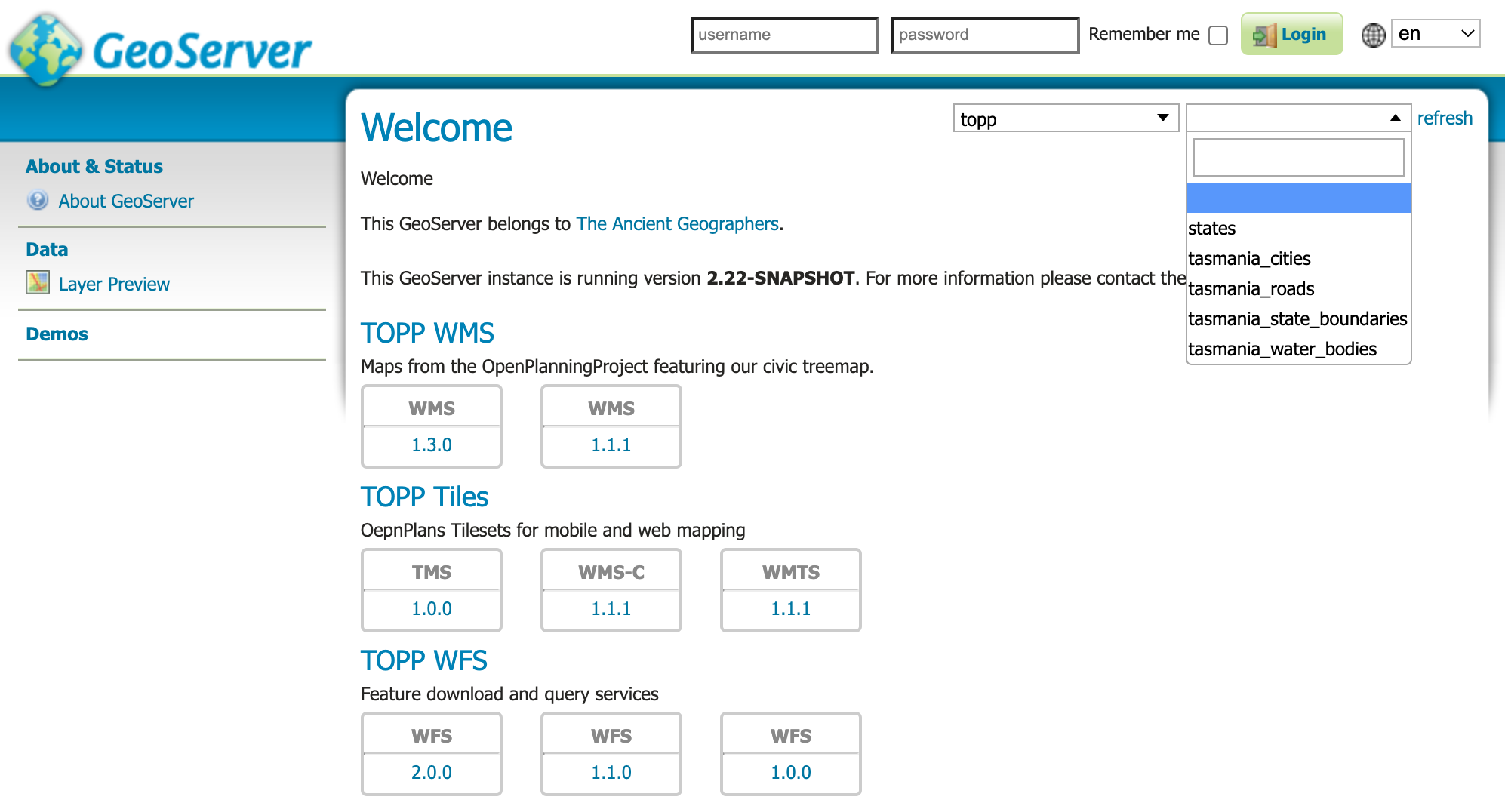The height and width of the screenshot is (812, 1505).
Task: Click the TOPP WFS heading
Action: [424, 660]
